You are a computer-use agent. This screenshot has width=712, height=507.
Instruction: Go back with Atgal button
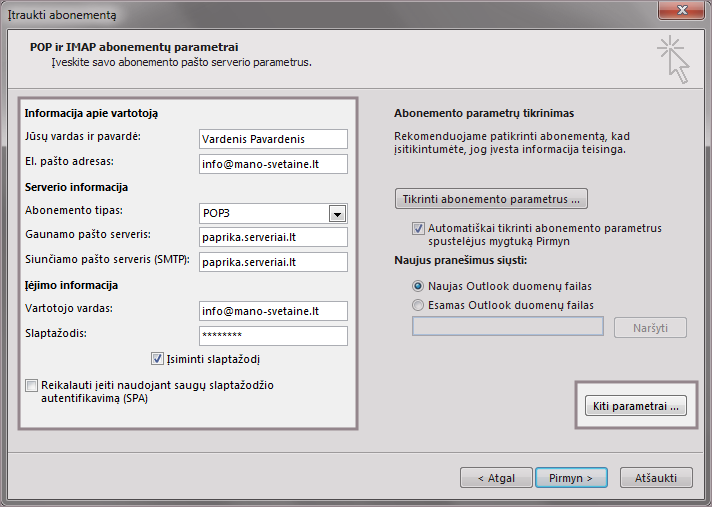click(496, 478)
